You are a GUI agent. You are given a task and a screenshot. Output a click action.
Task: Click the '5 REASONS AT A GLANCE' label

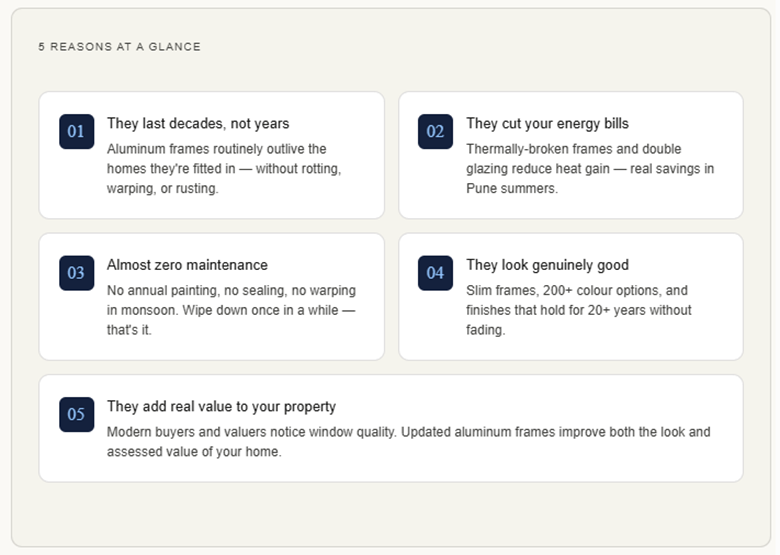pos(119,47)
